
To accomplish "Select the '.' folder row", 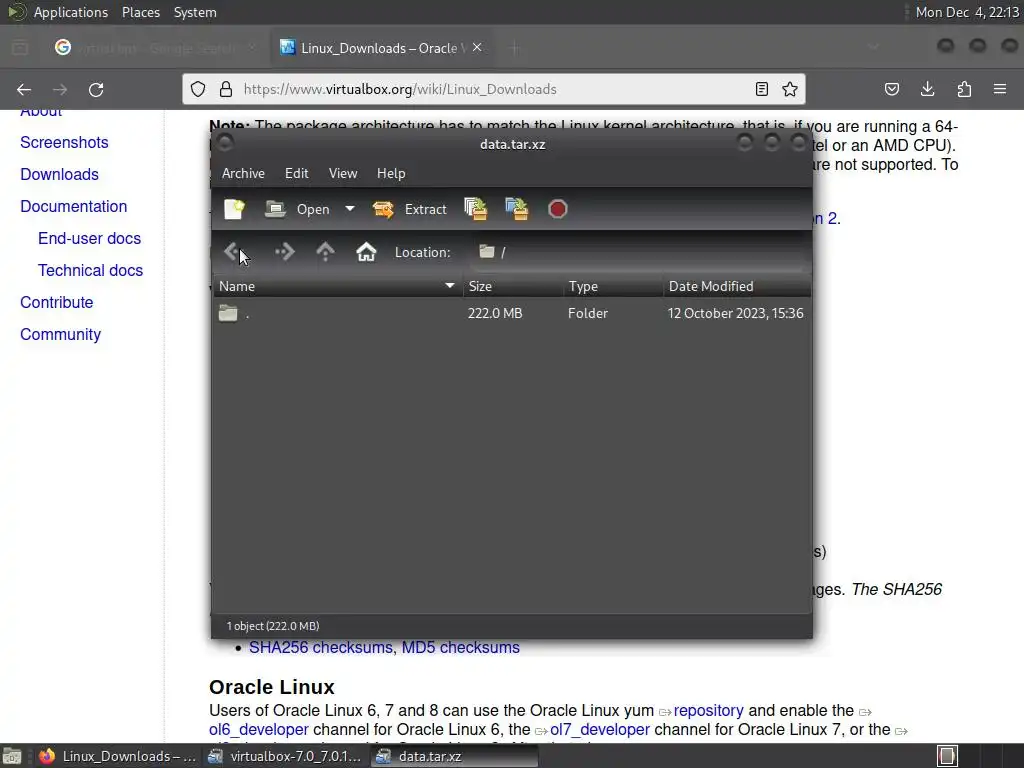I will pos(511,313).
